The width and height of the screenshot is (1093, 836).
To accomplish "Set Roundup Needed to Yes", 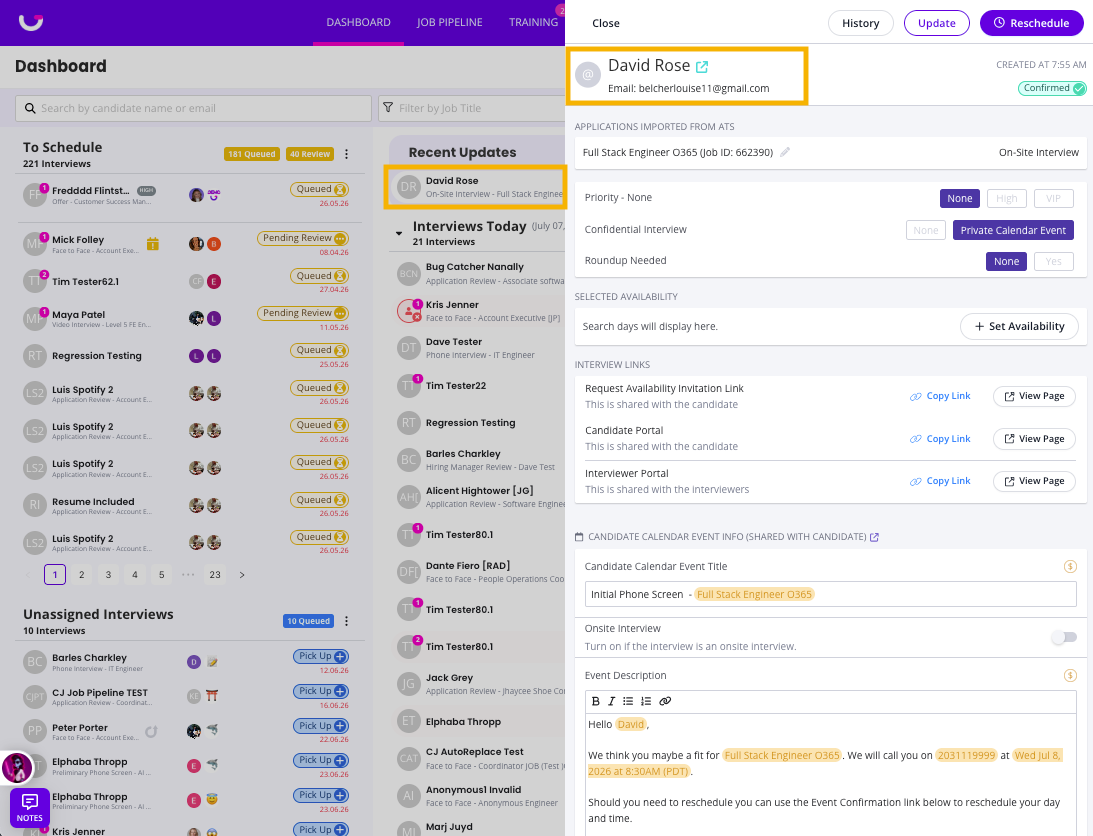I will 1053,261.
